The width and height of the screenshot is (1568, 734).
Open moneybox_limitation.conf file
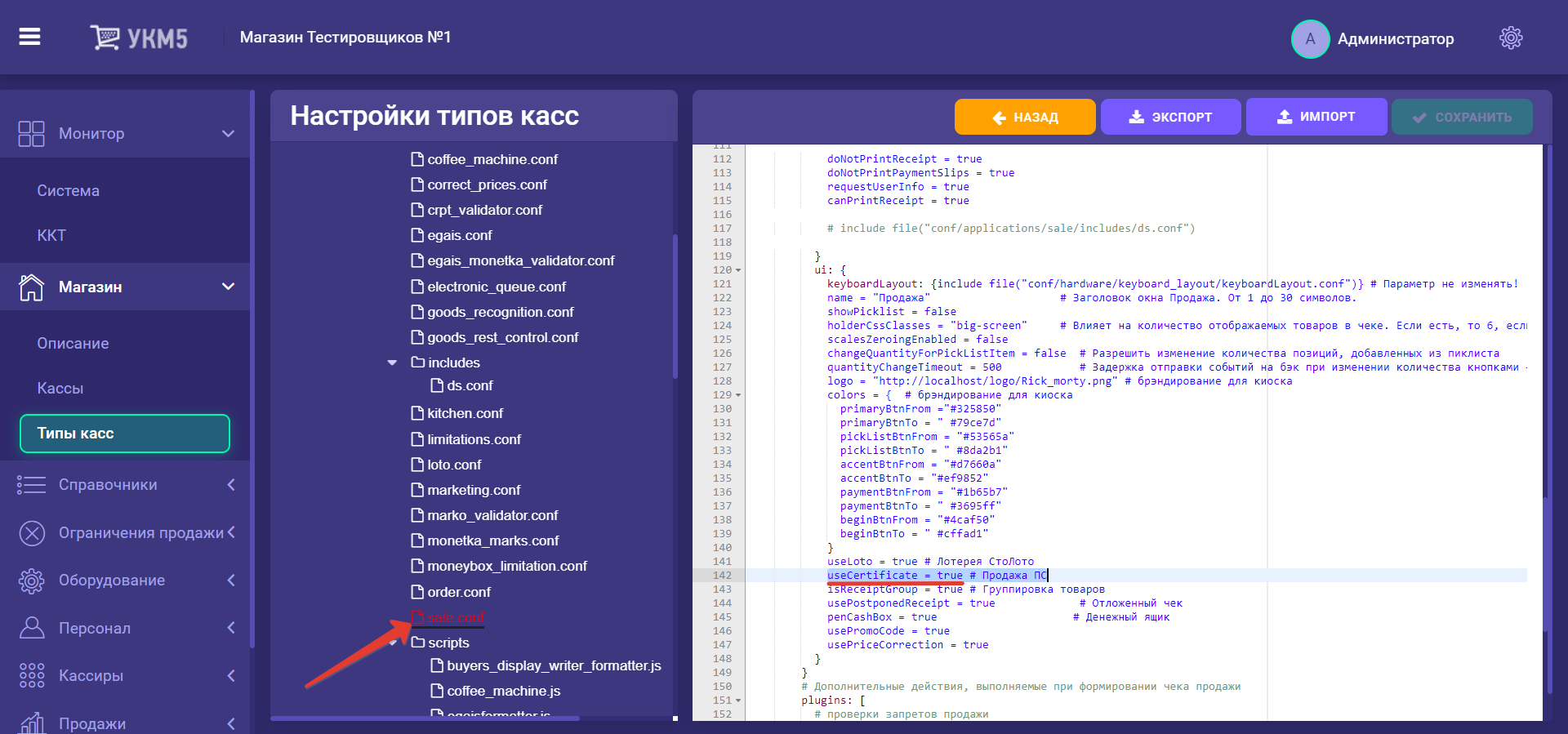click(506, 566)
